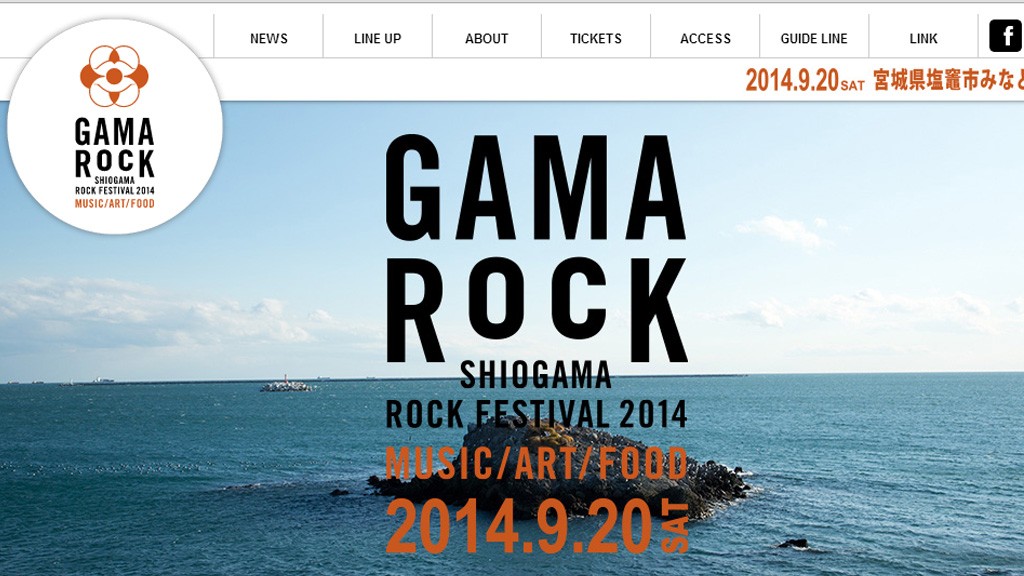Click SHIOGAMA ROCK FESTIVAL 2014 hero subtitle
The width and height of the screenshot is (1024, 576).
click(536, 394)
